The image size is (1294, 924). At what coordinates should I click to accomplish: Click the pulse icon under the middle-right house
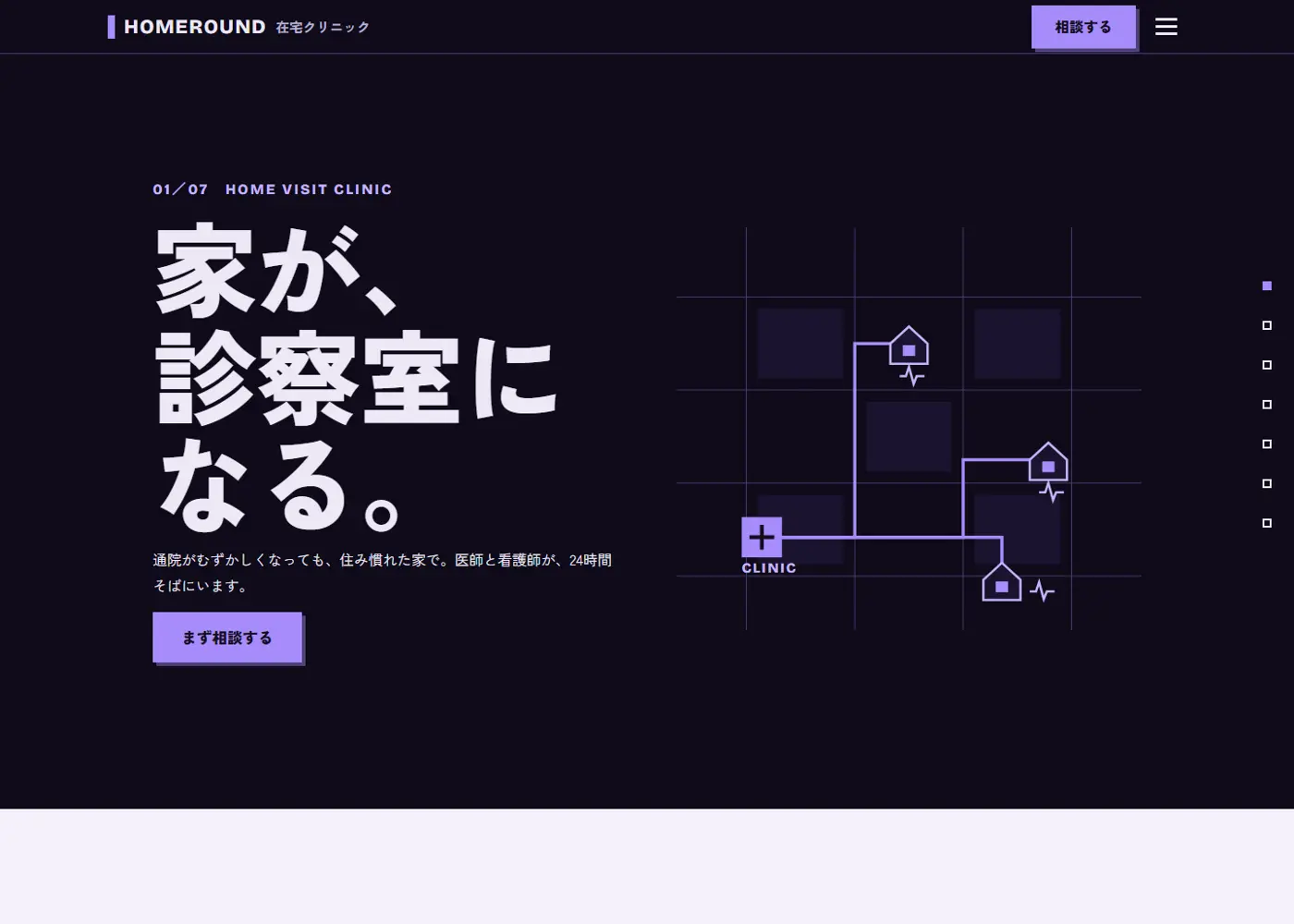pyautogui.click(x=1052, y=492)
